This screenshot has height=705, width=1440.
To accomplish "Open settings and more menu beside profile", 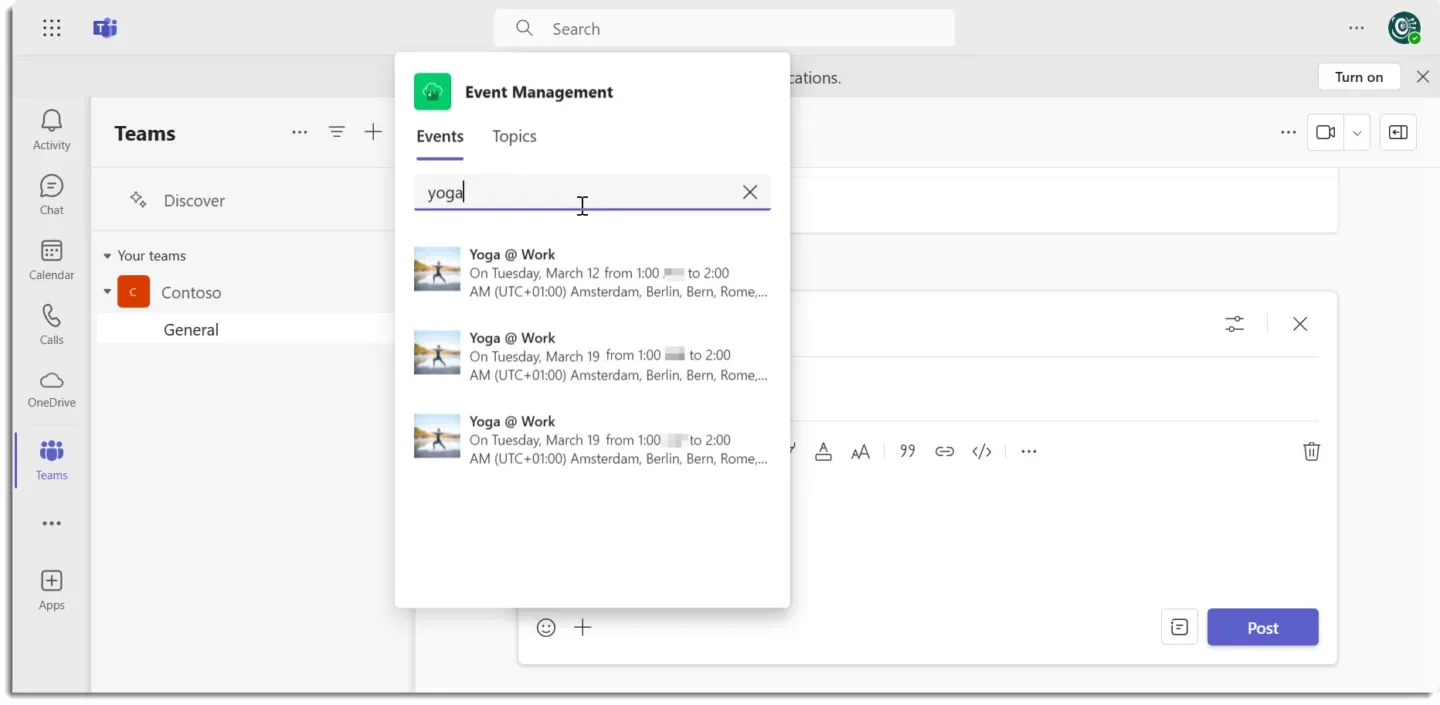I will point(1356,28).
